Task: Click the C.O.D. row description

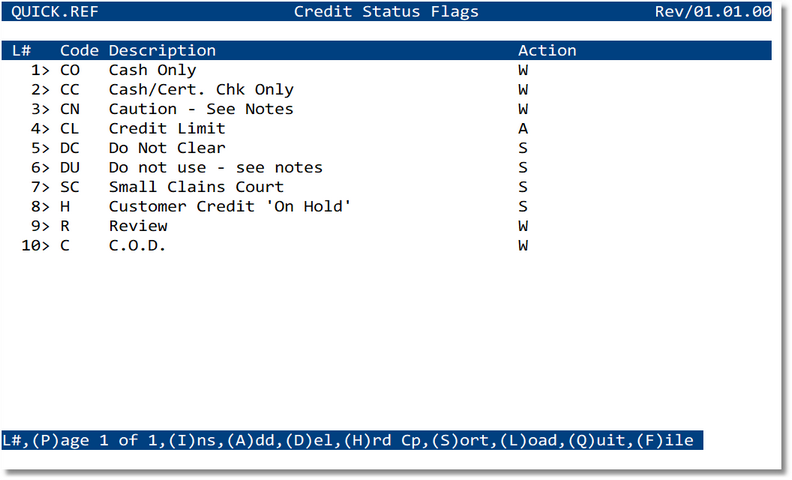Action: 137,245
